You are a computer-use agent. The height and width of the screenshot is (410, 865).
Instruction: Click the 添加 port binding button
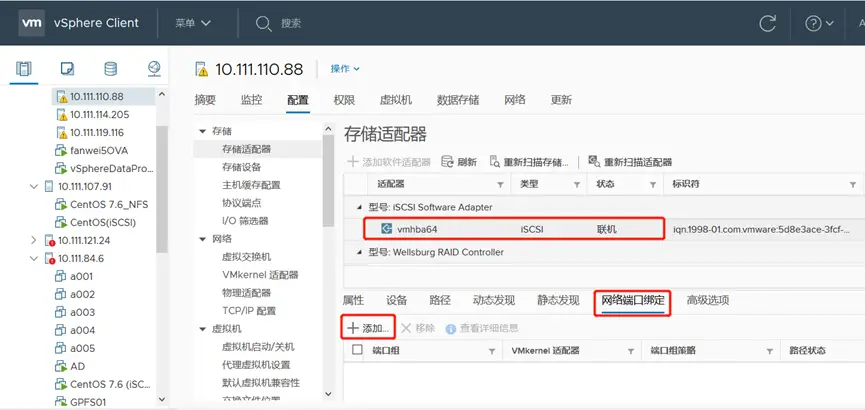coord(369,328)
